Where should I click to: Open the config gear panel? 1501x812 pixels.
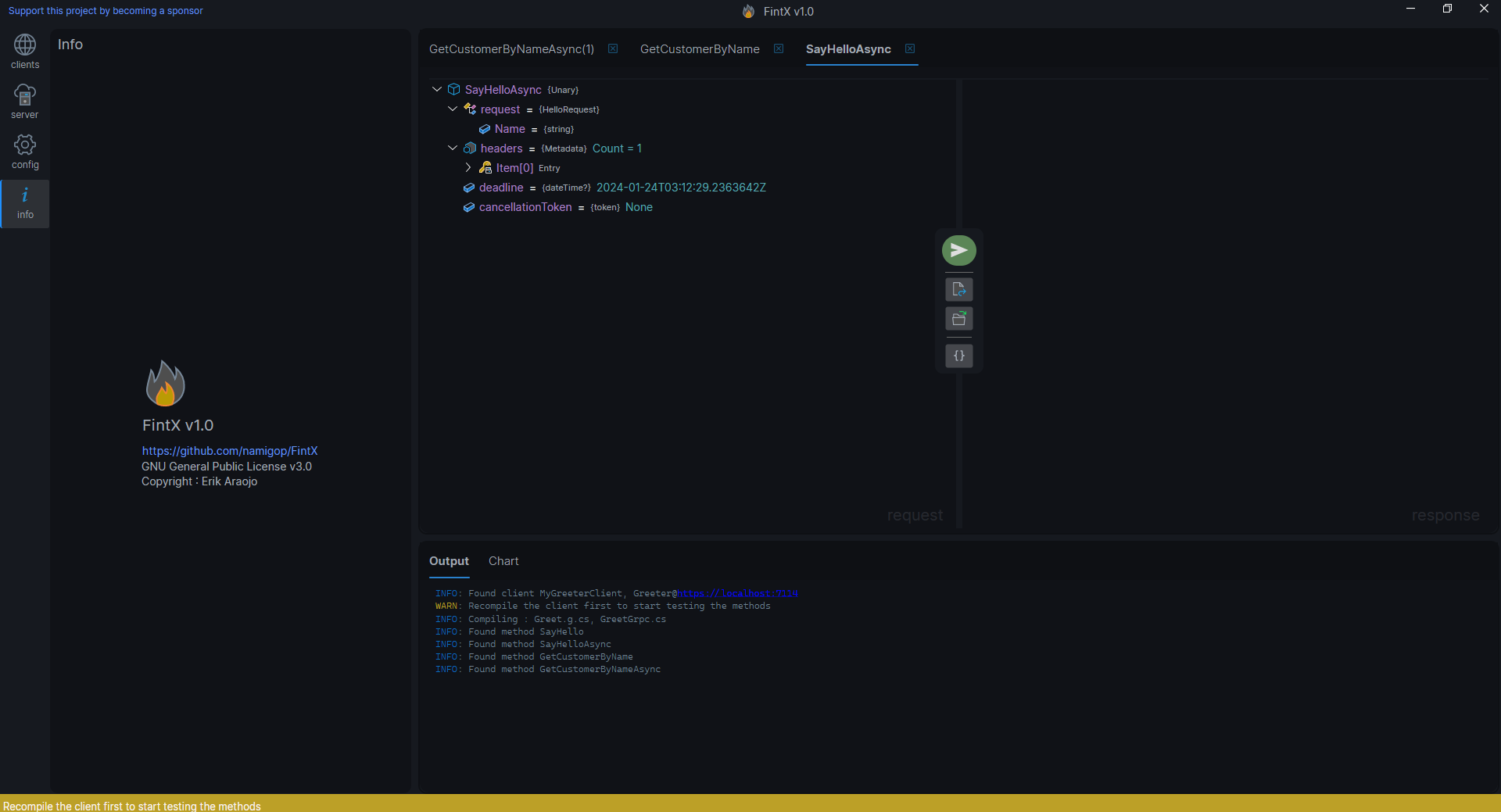point(25,152)
